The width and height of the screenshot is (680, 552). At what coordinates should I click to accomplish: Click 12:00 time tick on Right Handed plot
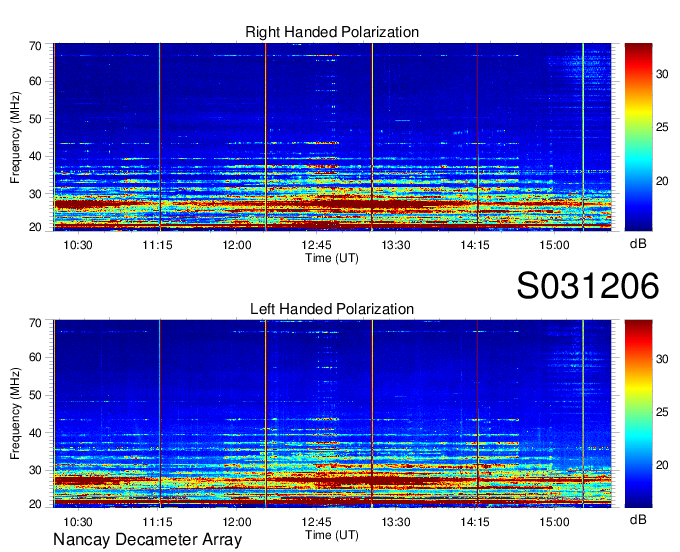pos(237,245)
